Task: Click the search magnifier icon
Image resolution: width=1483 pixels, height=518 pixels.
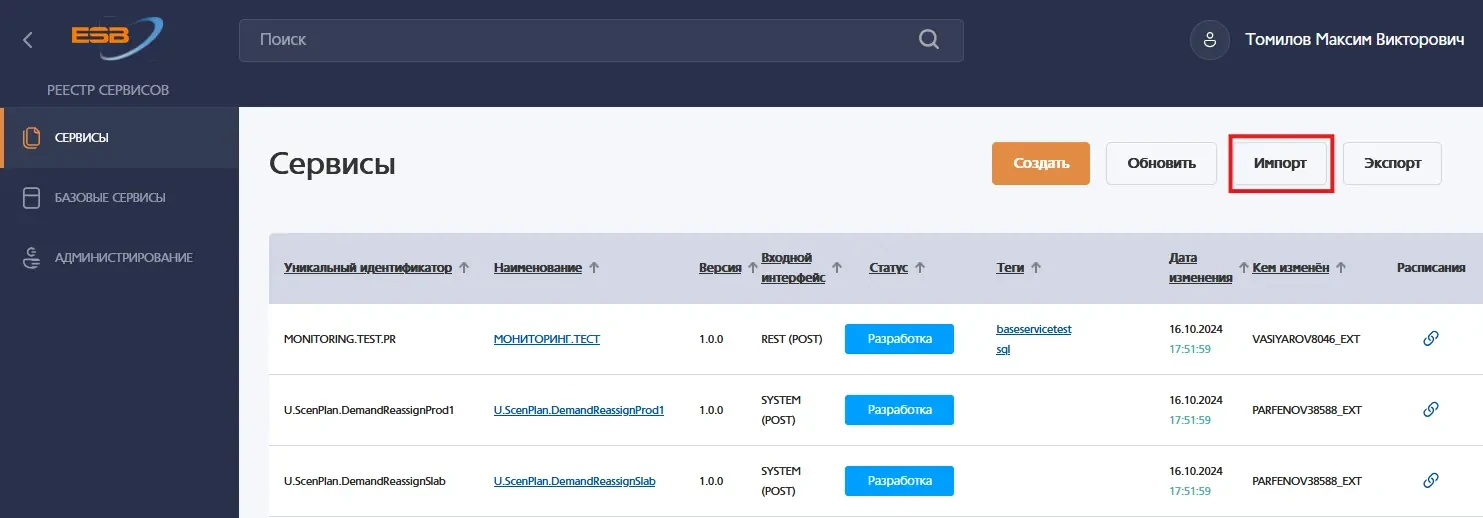Action: click(x=929, y=40)
